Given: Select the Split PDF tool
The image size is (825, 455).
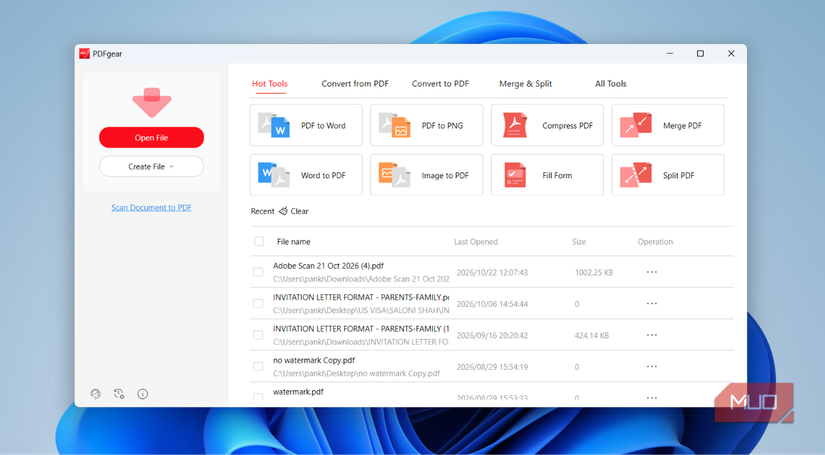Looking at the screenshot, I should pyautogui.click(x=668, y=175).
